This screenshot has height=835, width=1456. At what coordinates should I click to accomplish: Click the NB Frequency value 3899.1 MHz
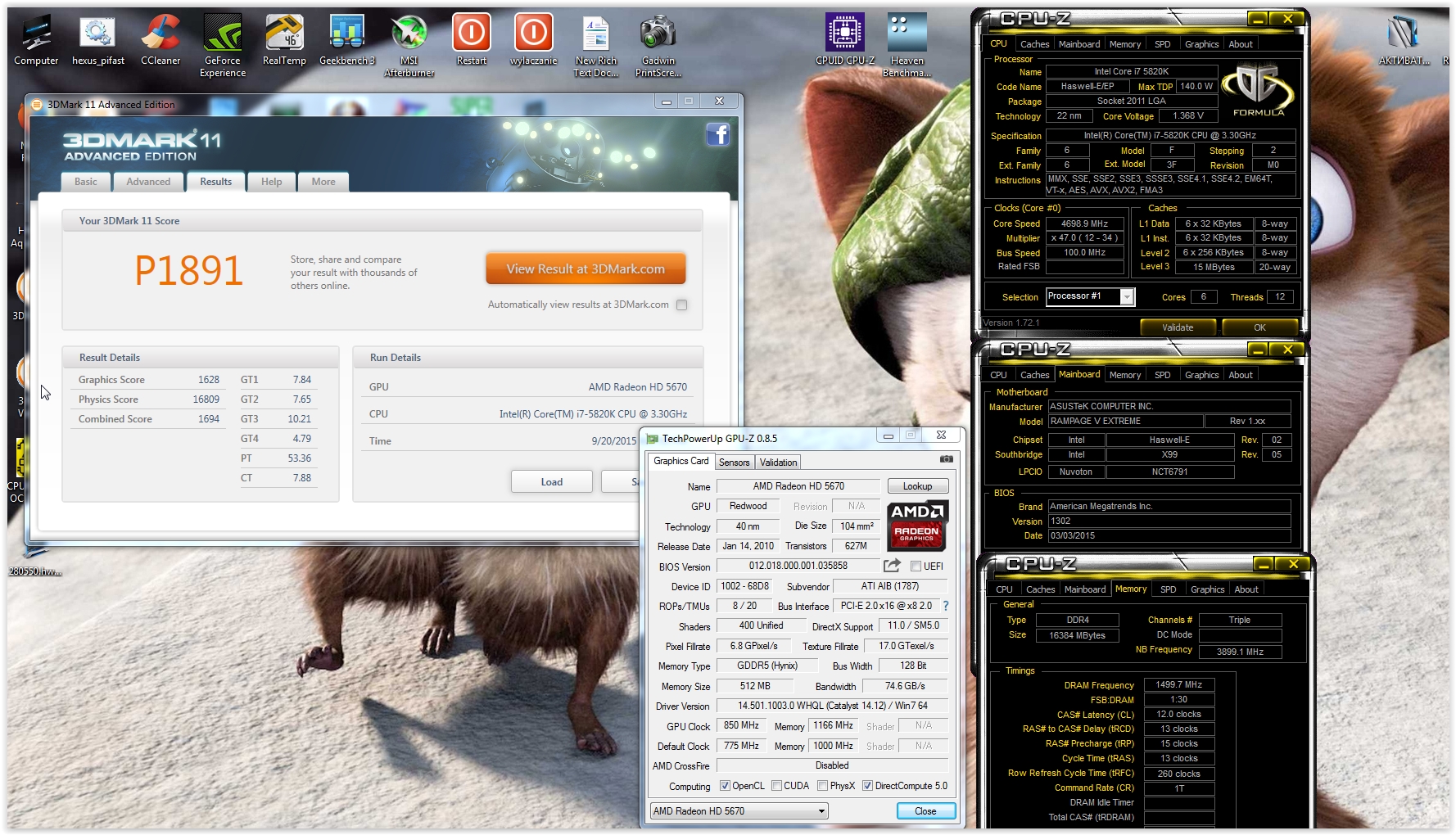[x=1240, y=652]
